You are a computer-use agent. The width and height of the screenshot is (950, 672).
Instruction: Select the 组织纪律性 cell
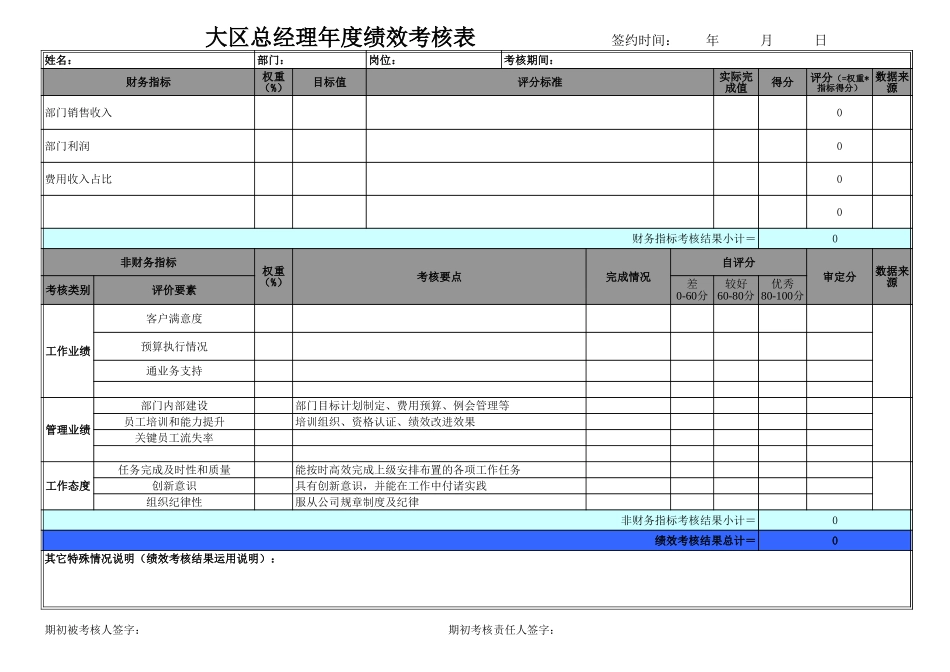coord(174,502)
